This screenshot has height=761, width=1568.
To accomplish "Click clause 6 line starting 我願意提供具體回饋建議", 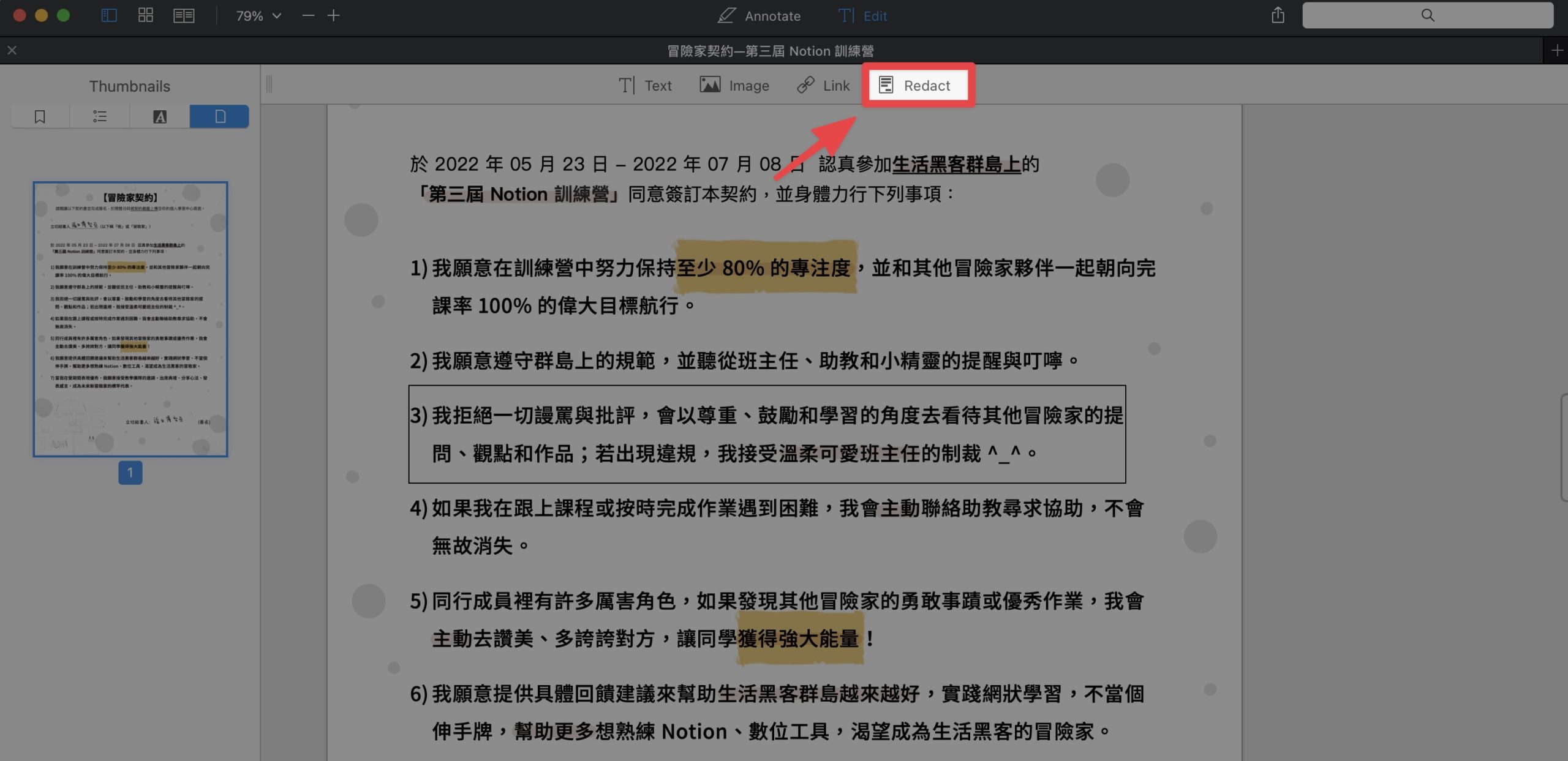I will [777, 694].
